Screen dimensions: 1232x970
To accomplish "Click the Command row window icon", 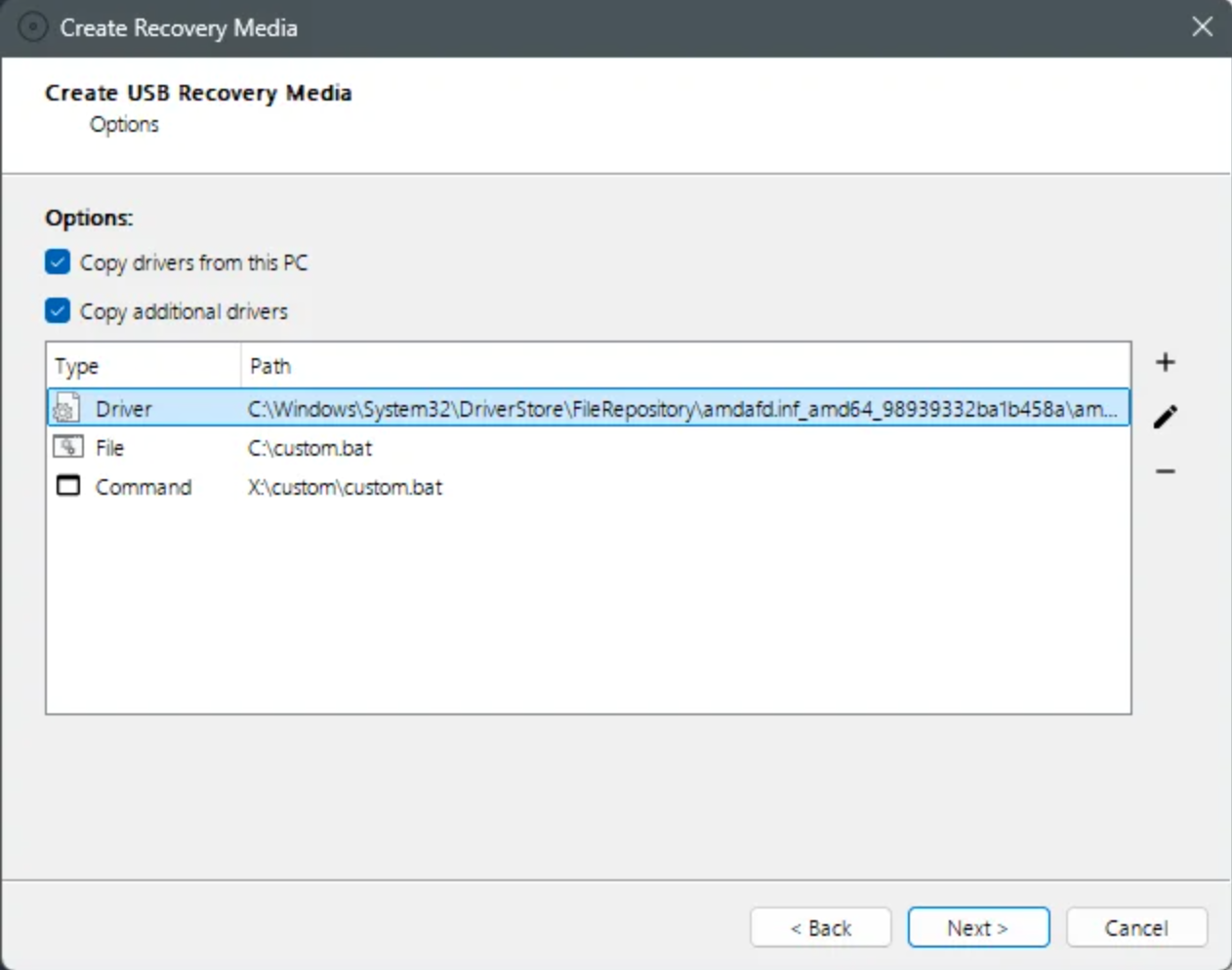I will click(68, 486).
